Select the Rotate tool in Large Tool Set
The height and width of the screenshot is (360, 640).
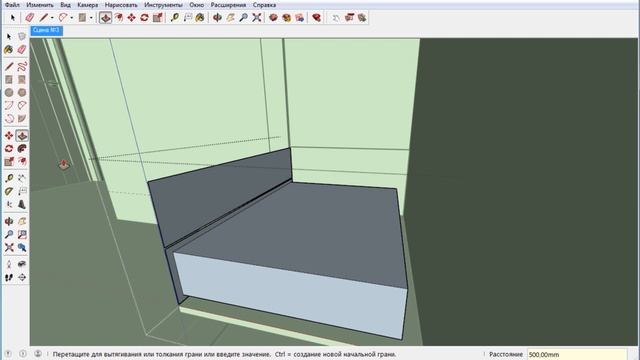click(9, 149)
